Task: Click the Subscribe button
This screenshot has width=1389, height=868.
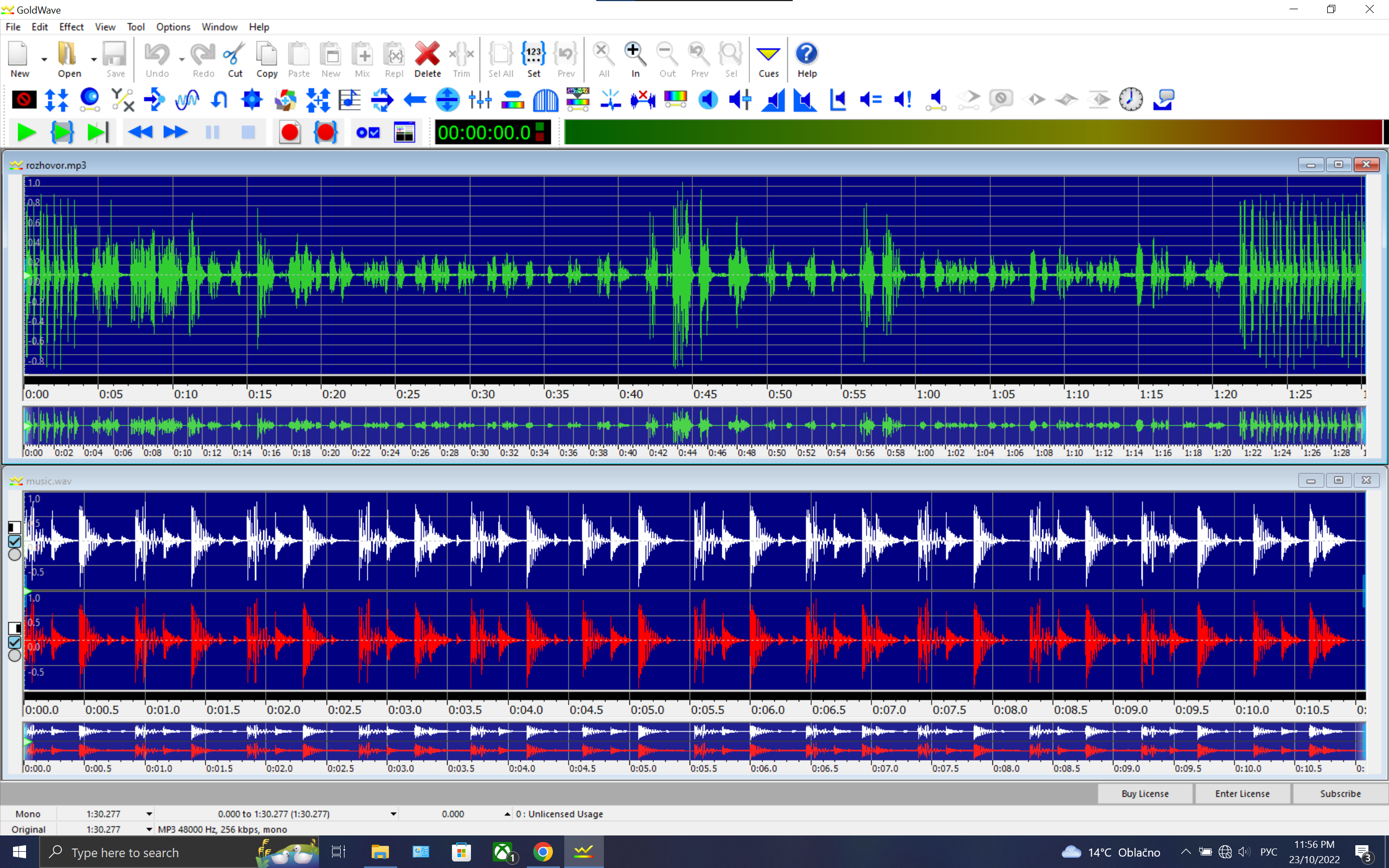Action: [1340, 794]
